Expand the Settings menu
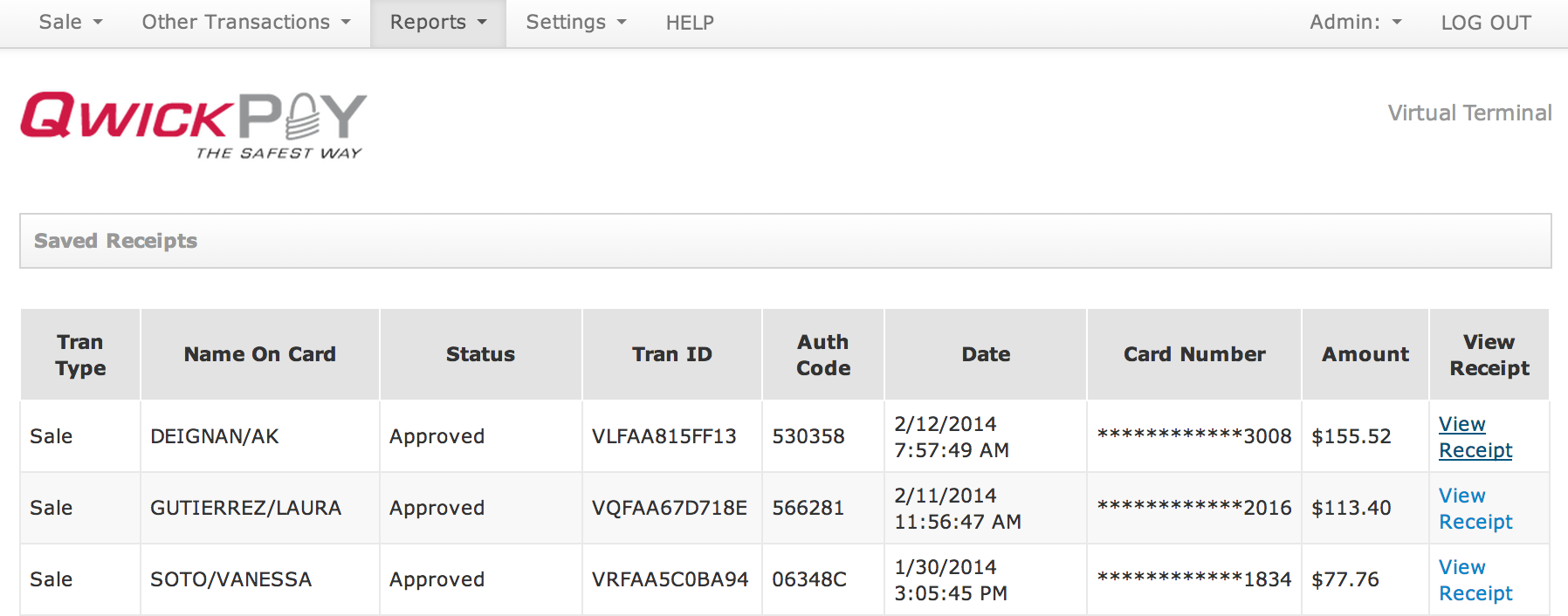 tap(575, 23)
